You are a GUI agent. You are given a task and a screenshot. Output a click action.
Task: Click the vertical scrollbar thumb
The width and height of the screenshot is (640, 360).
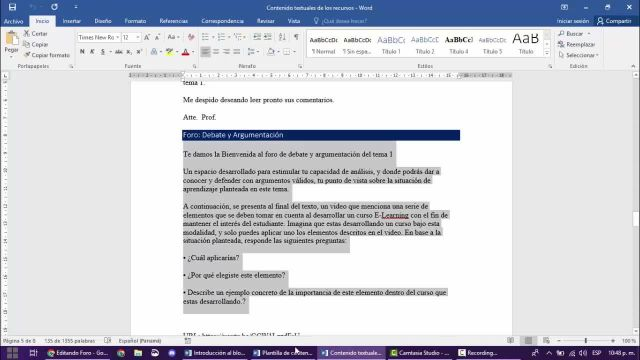pos(636,219)
